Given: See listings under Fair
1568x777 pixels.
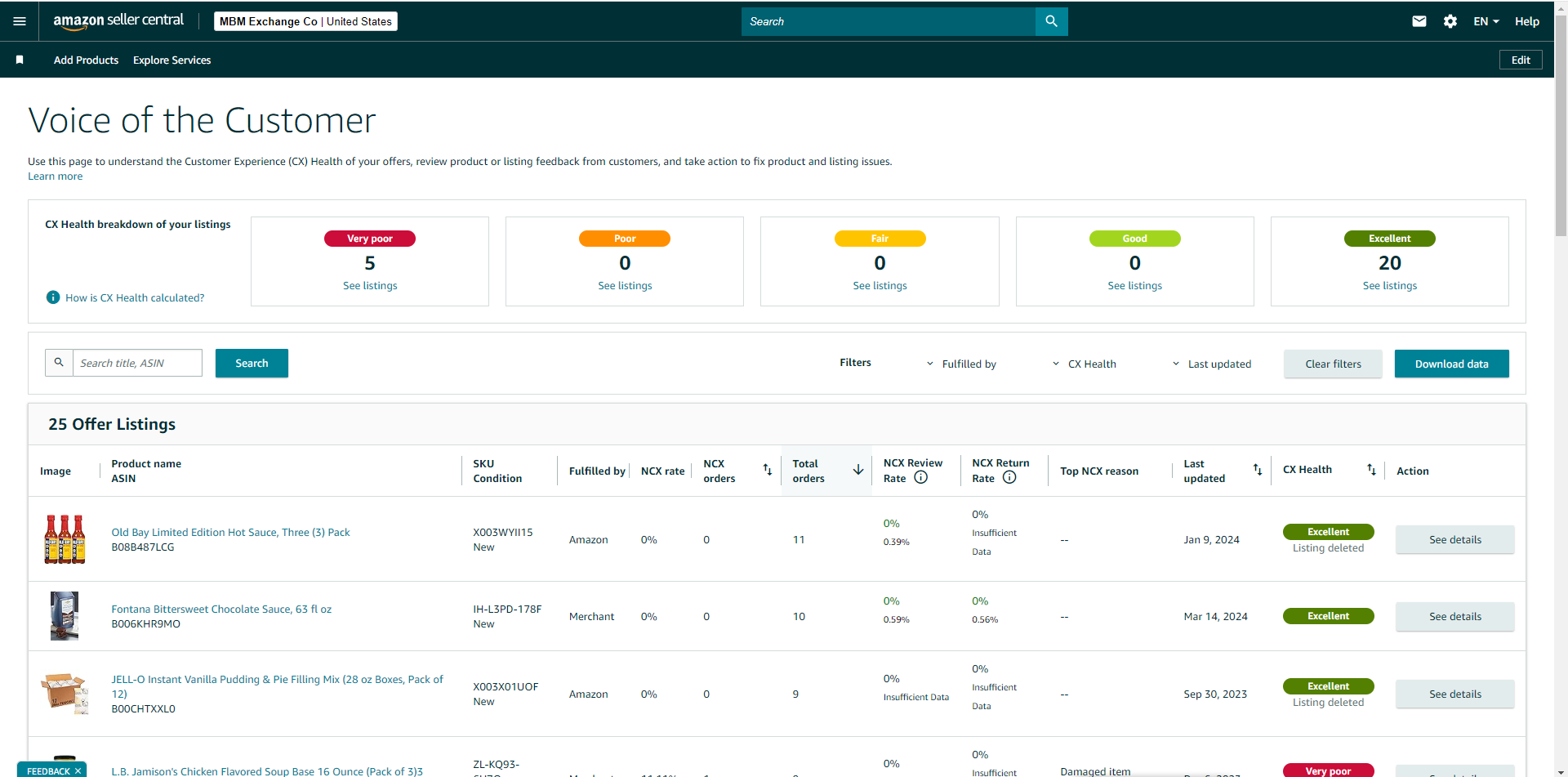Looking at the screenshot, I should (880, 285).
